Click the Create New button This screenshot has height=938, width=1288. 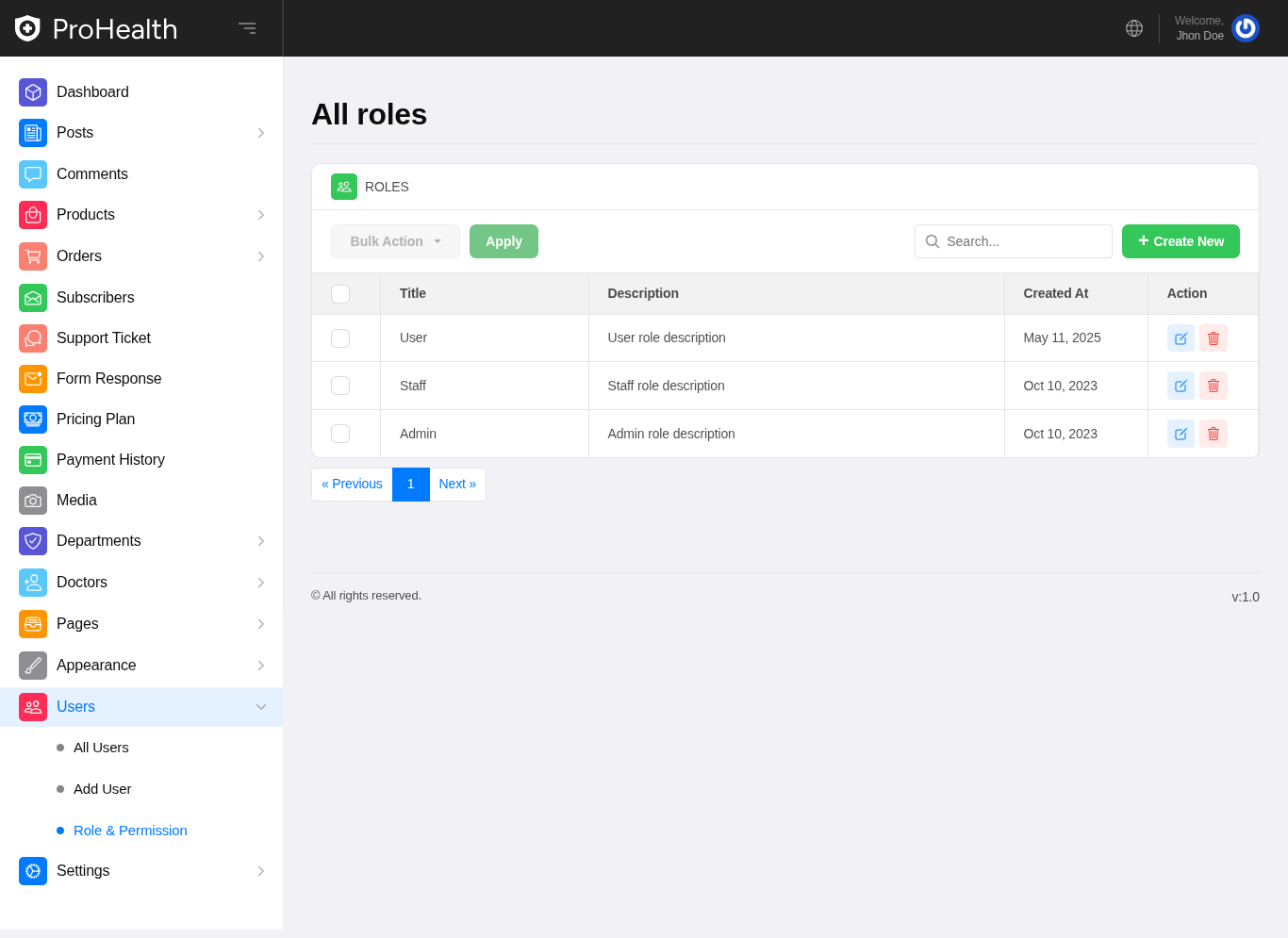pos(1181,241)
